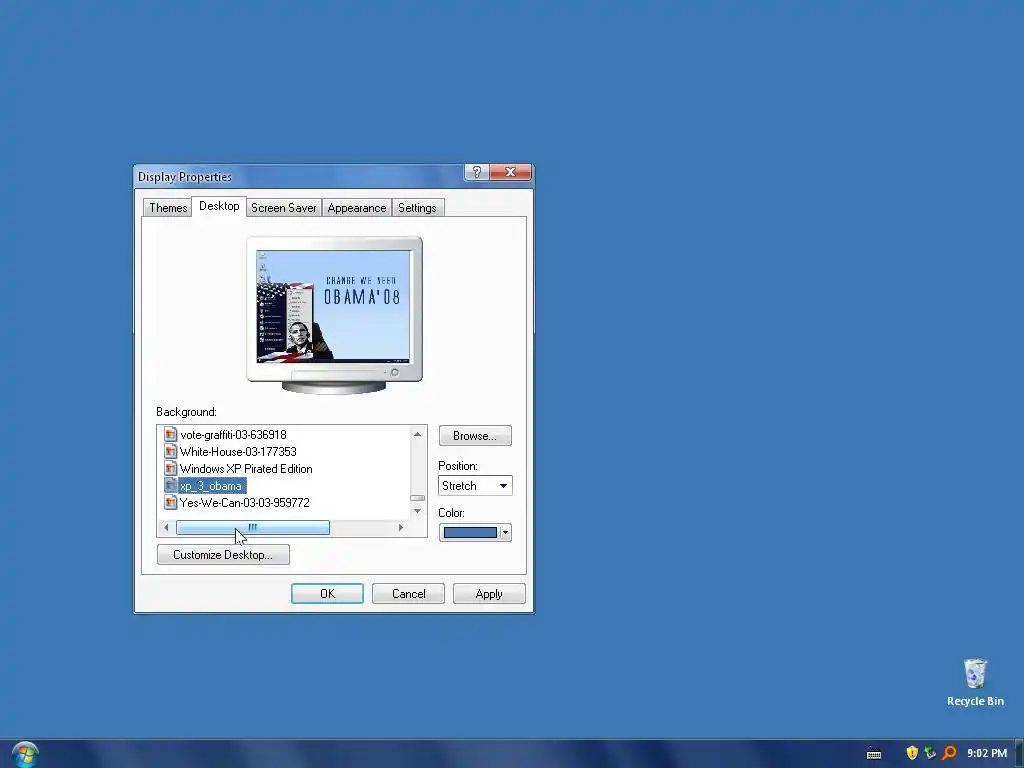Click the blue desktop Color swatch
Image resolution: width=1024 pixels, height=768 pixels.
470,532
